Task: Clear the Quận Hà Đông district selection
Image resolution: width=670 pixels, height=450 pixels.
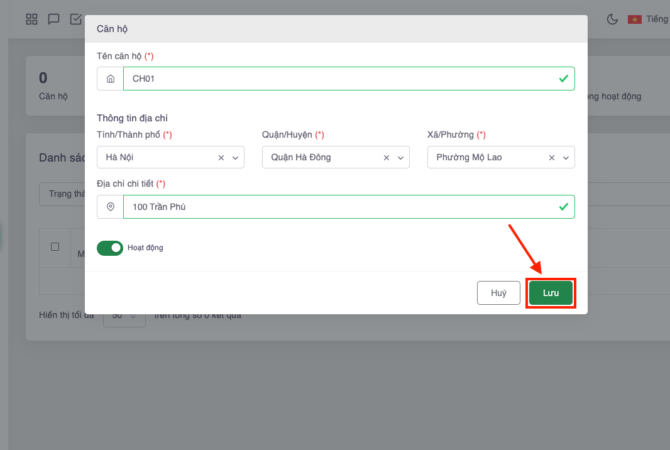Action: tap(386, 158)
